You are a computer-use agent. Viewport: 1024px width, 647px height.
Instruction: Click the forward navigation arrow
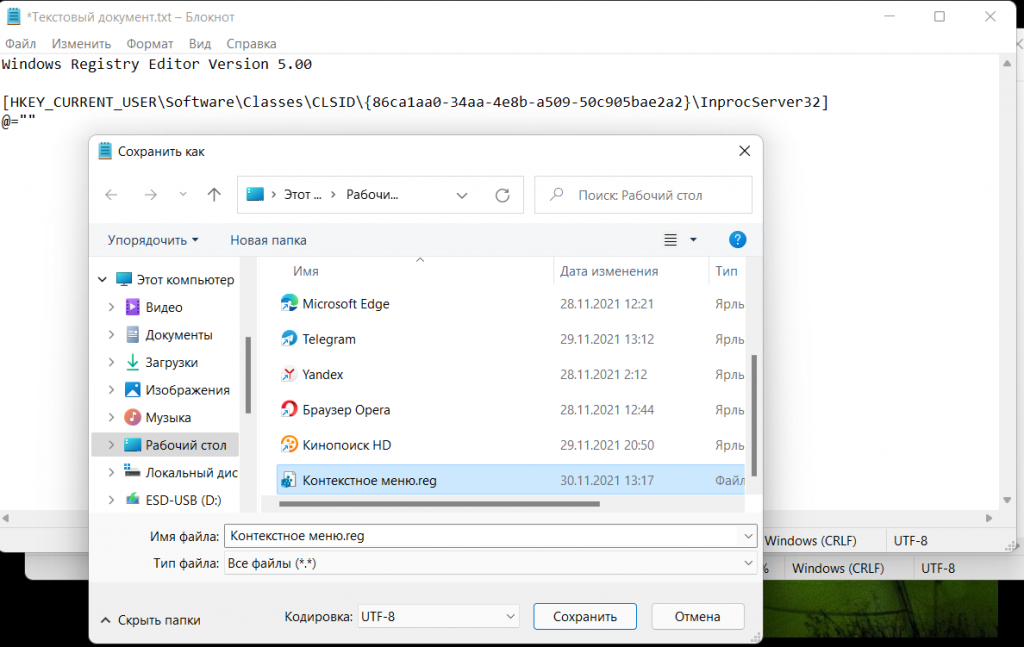point(151,195)
